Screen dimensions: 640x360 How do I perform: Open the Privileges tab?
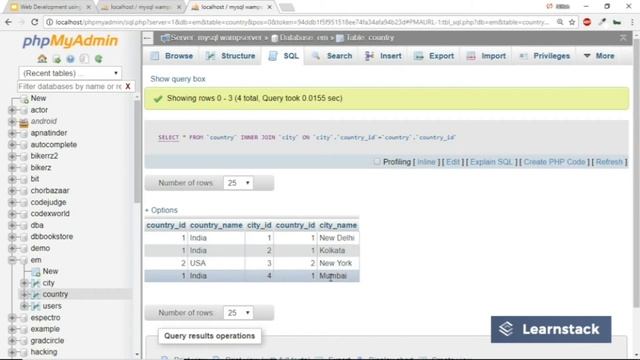(544, 56)
